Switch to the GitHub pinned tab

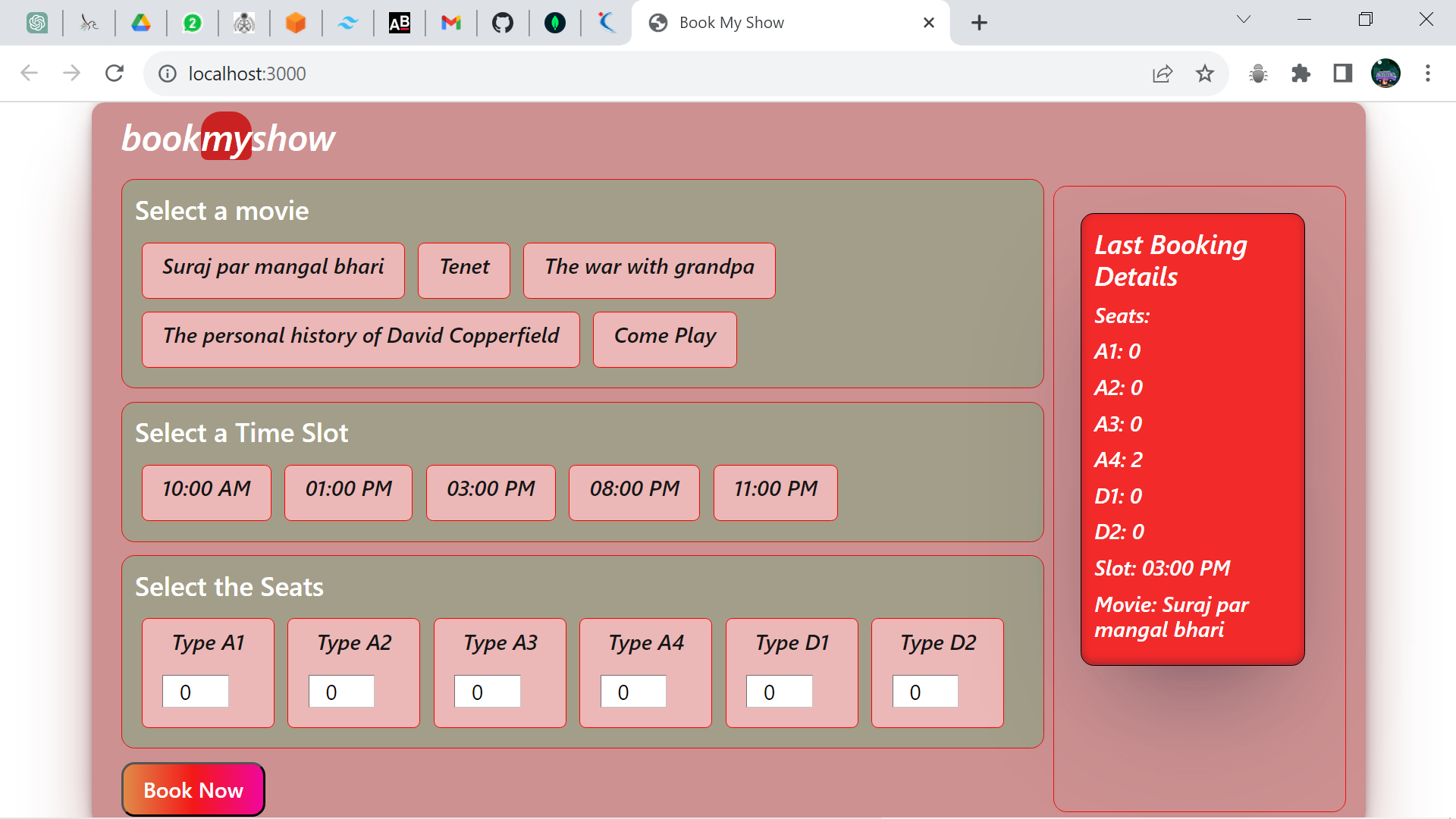[x=503, y=23]
